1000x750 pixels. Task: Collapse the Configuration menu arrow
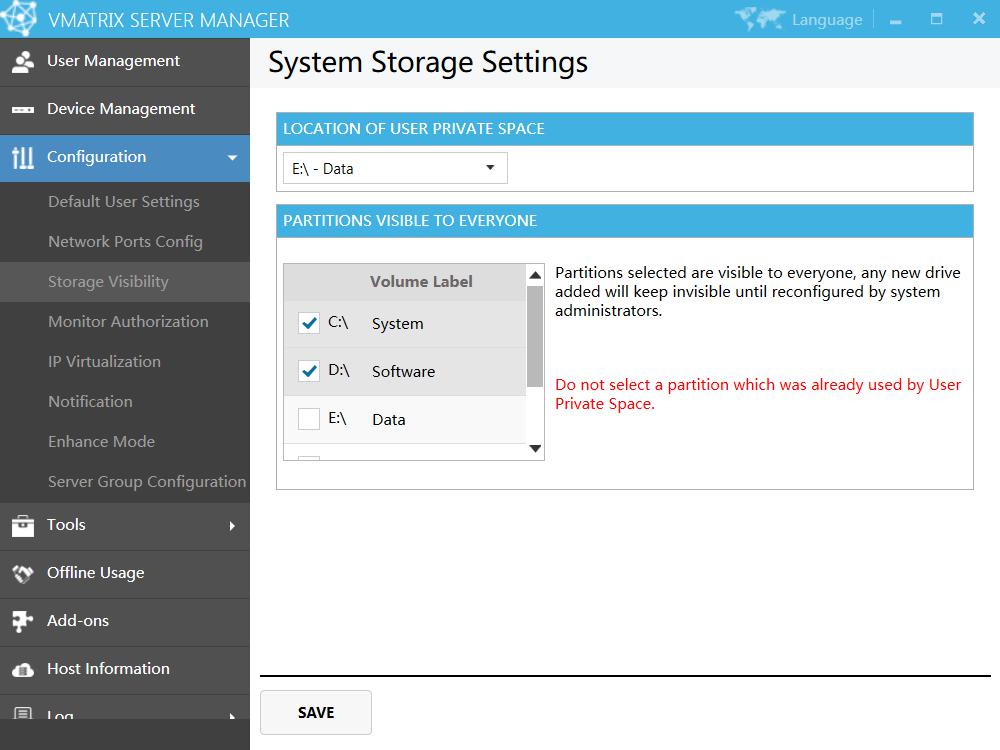click(x=232, y=158)
